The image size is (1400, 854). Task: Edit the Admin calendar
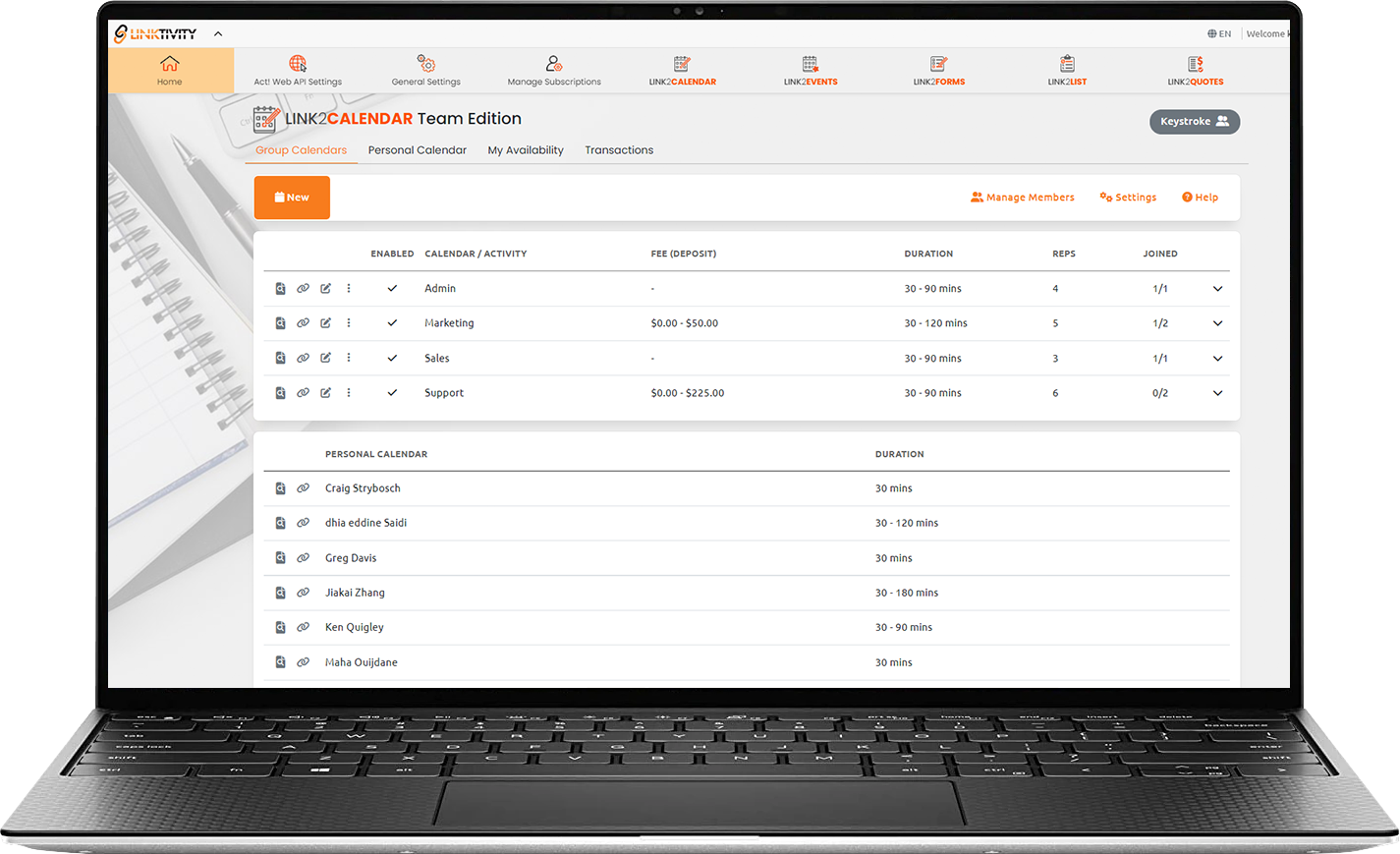pyautogui.click(x=325, y=289)
